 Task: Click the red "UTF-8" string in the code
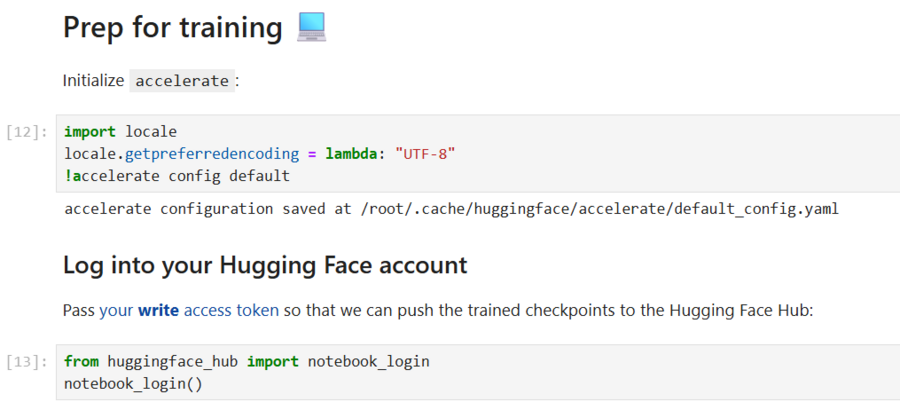(x=425, y=154)
